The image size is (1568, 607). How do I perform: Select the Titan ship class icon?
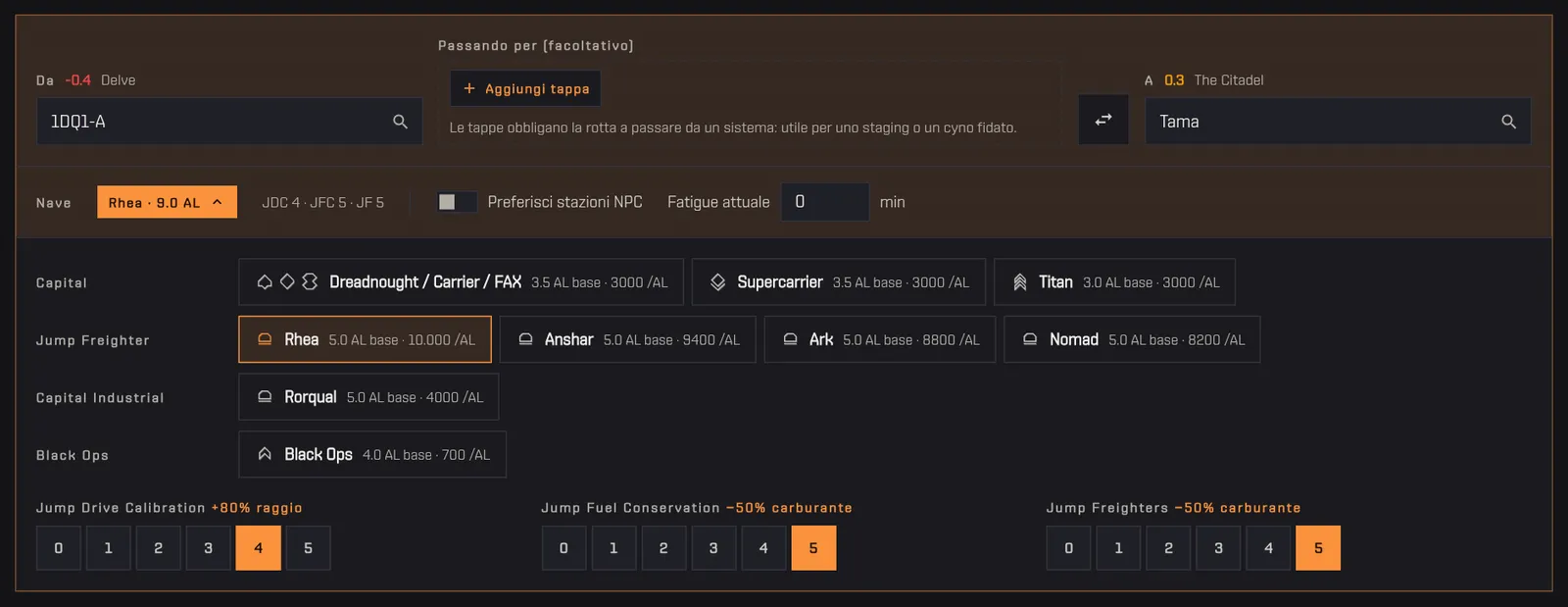(x=1020, y=282)
